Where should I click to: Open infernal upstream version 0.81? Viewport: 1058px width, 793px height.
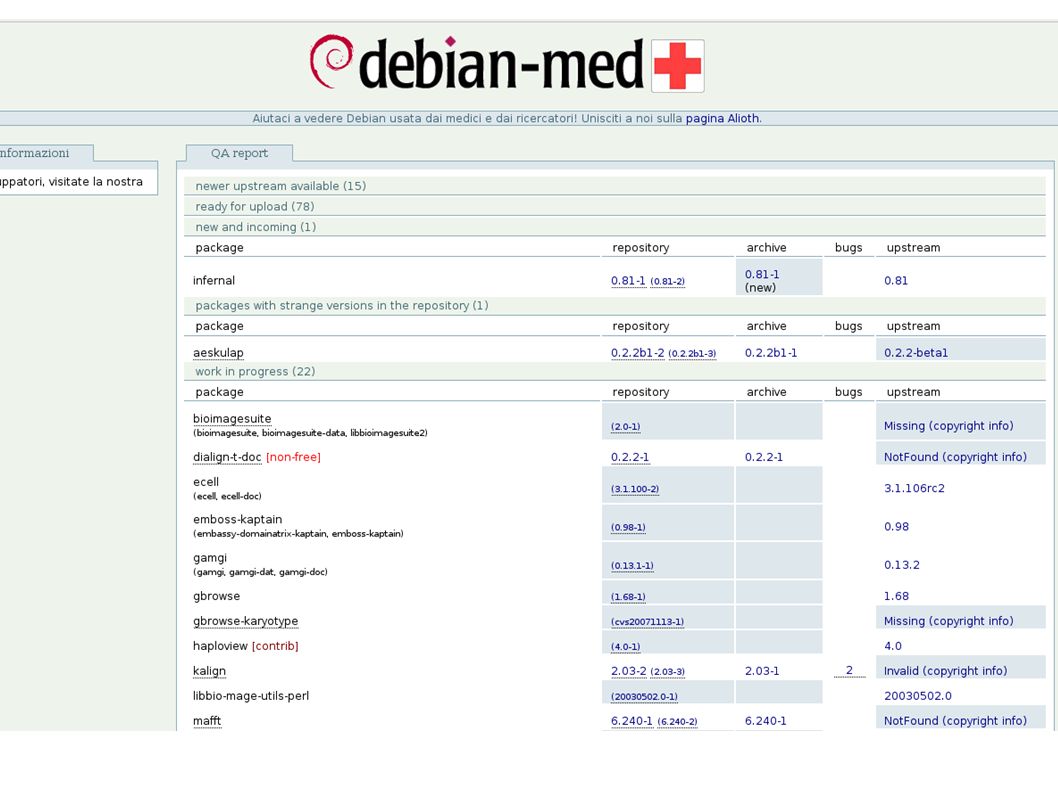point(896,281)
